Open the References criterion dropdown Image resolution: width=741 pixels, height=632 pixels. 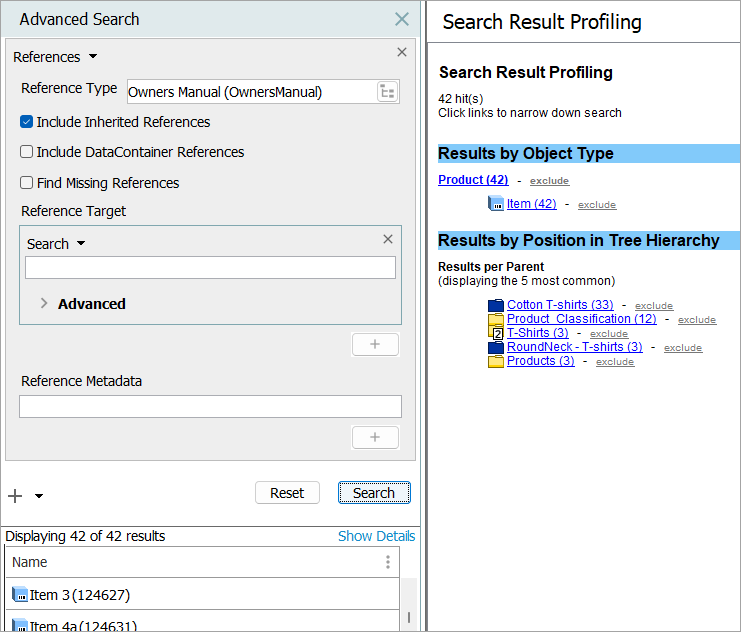93,57
